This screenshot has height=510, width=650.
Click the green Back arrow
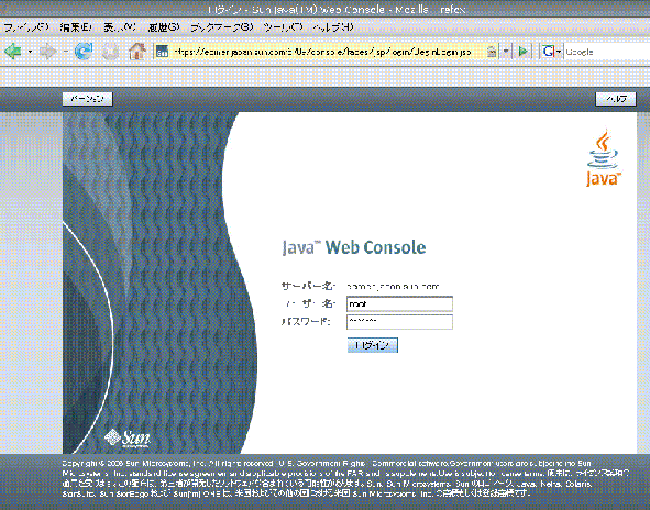(13, 51)
